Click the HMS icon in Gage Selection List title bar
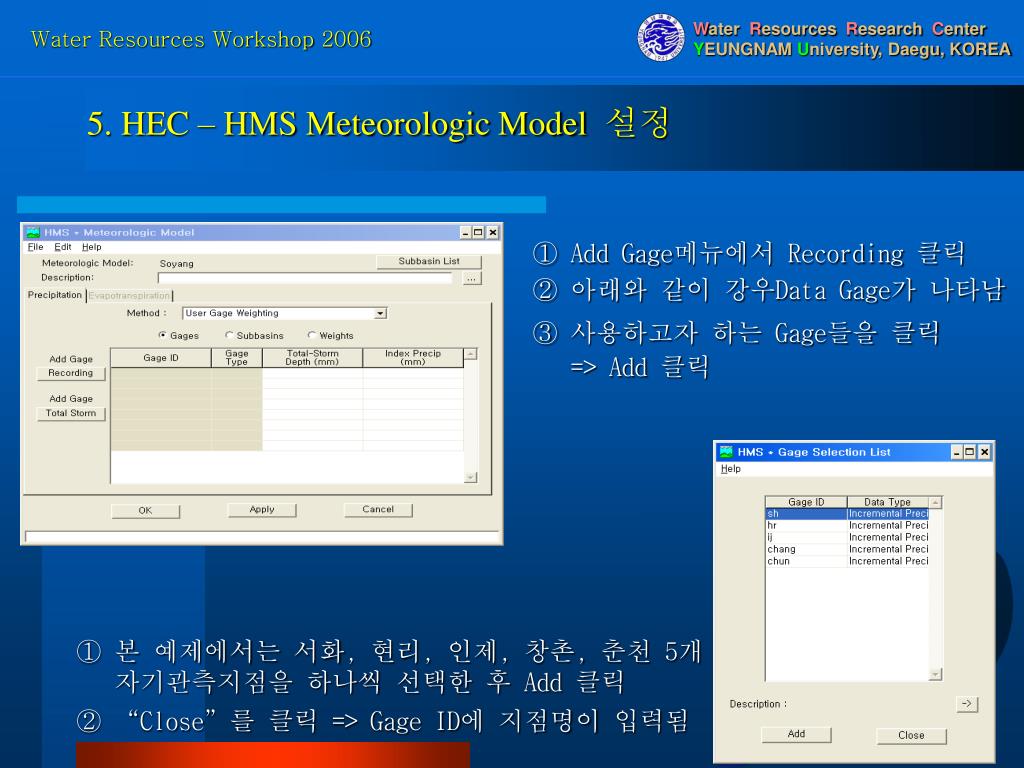The image size is (1024, 768). coord(726,452)
